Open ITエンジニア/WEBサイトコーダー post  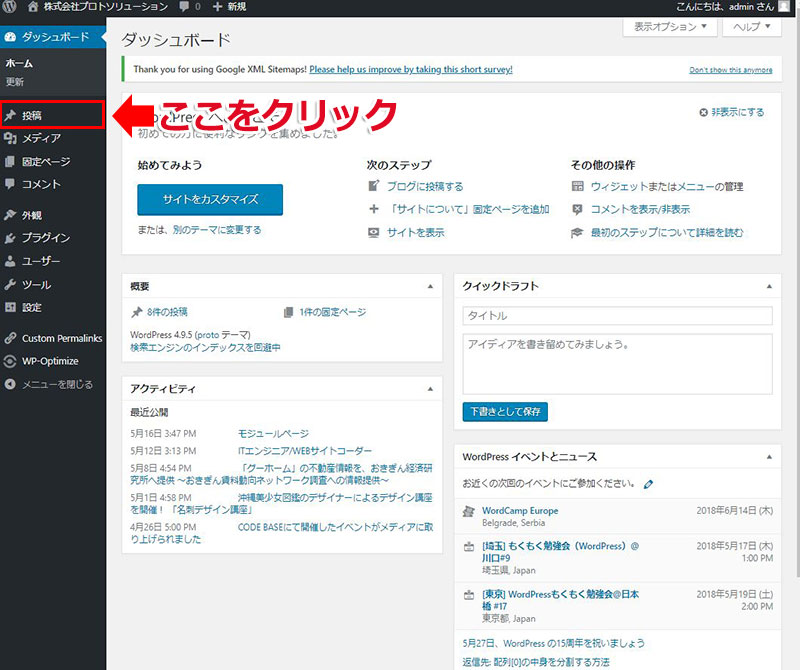tap(305, 451)
